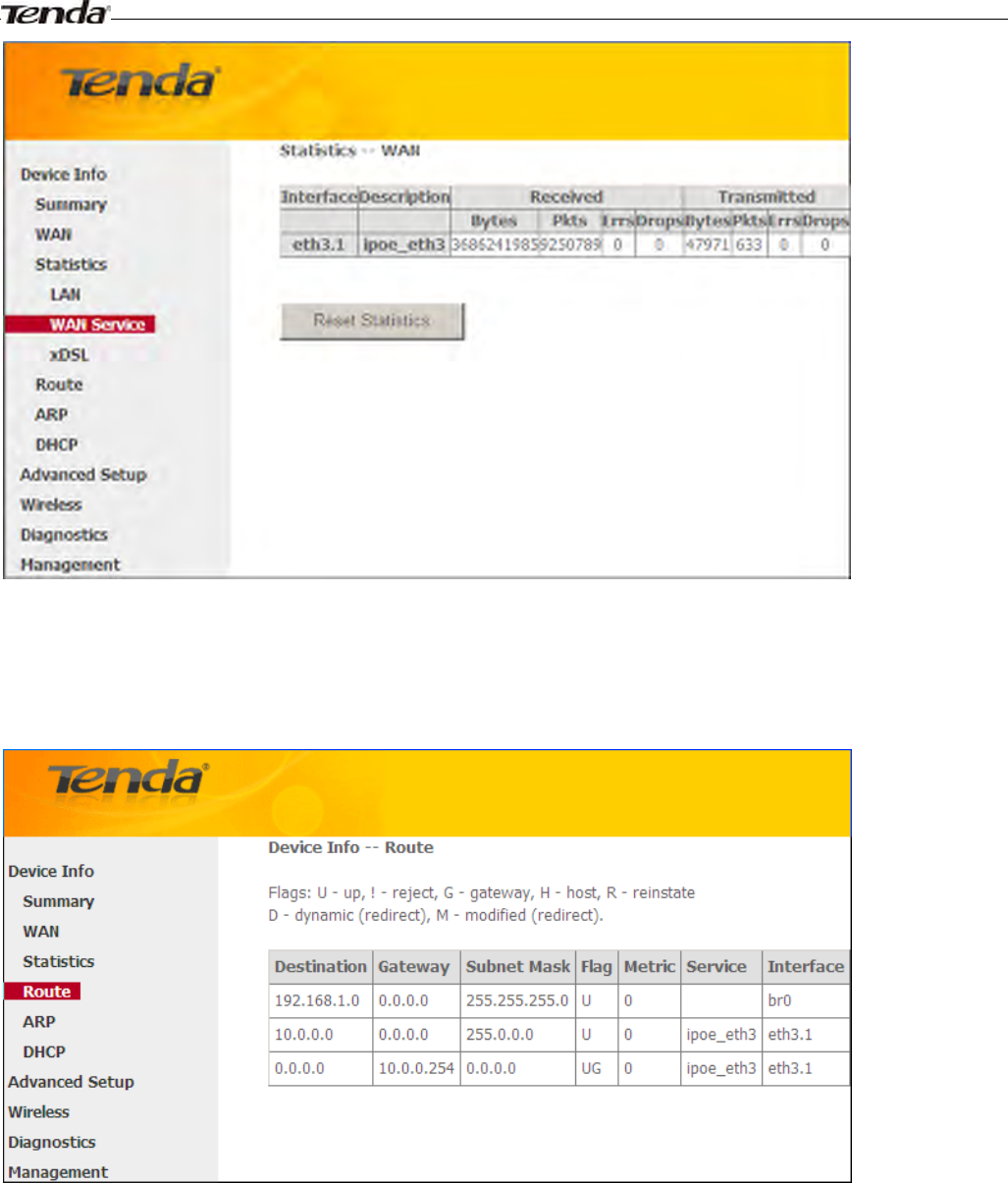The width and height of the screenshot is (1008, 1183).
Task: Open Advanced Setup in the Route page sidebar
Action: pyautogui.click(x=72, y=1082)
